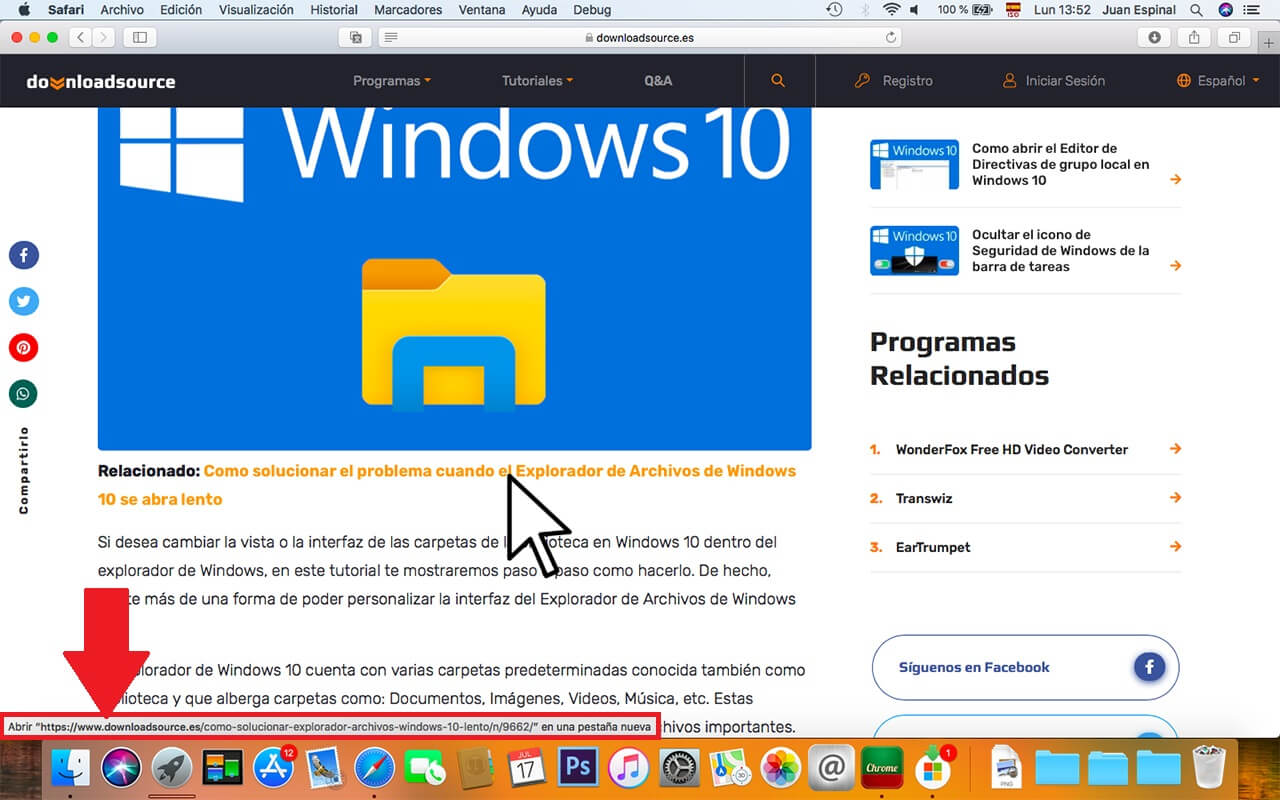Click the downloadsource logo

click(100, 81)
